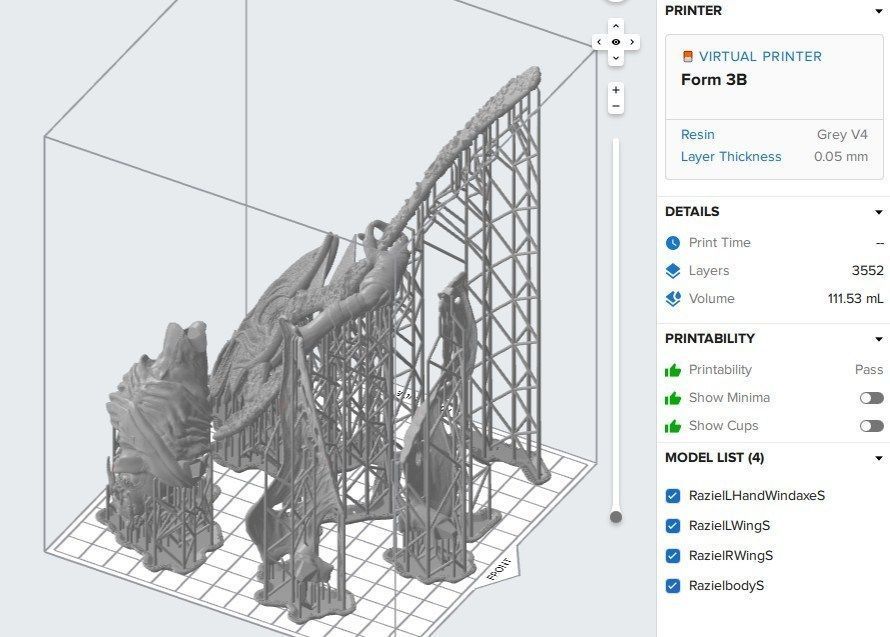Click the 111.53 mL volume value
The width and height of the screenshot is (890, 637).
[855, 299]
